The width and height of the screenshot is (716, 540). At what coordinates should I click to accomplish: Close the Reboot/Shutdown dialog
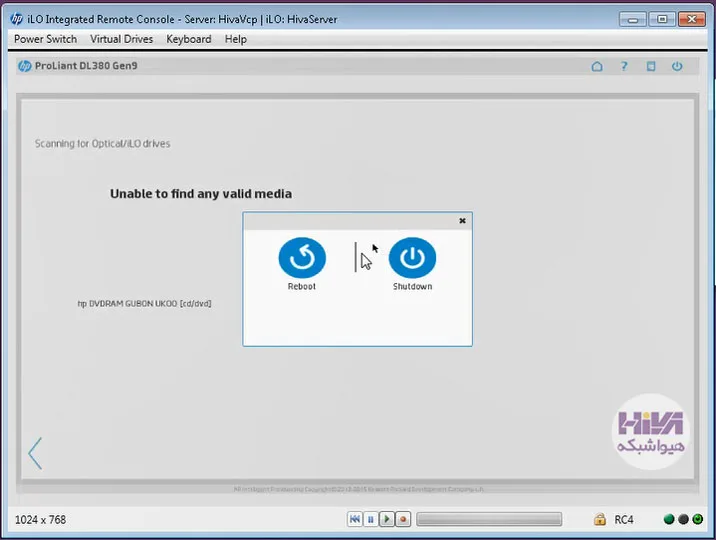tap(462, 221)
